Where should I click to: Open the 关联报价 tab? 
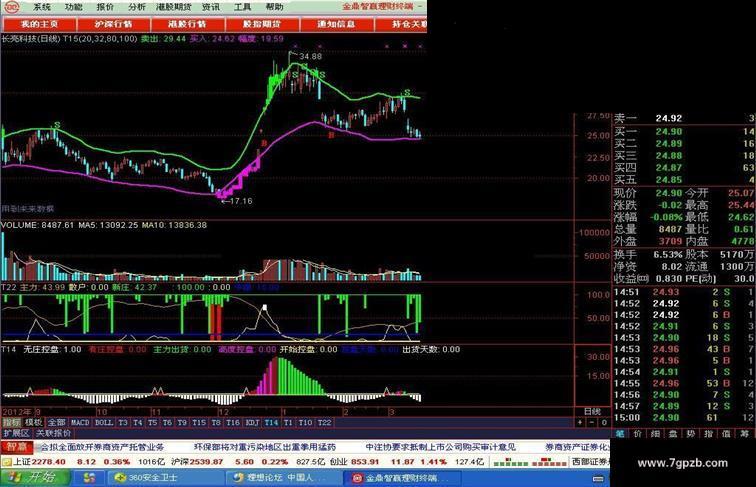coord(54,433)
